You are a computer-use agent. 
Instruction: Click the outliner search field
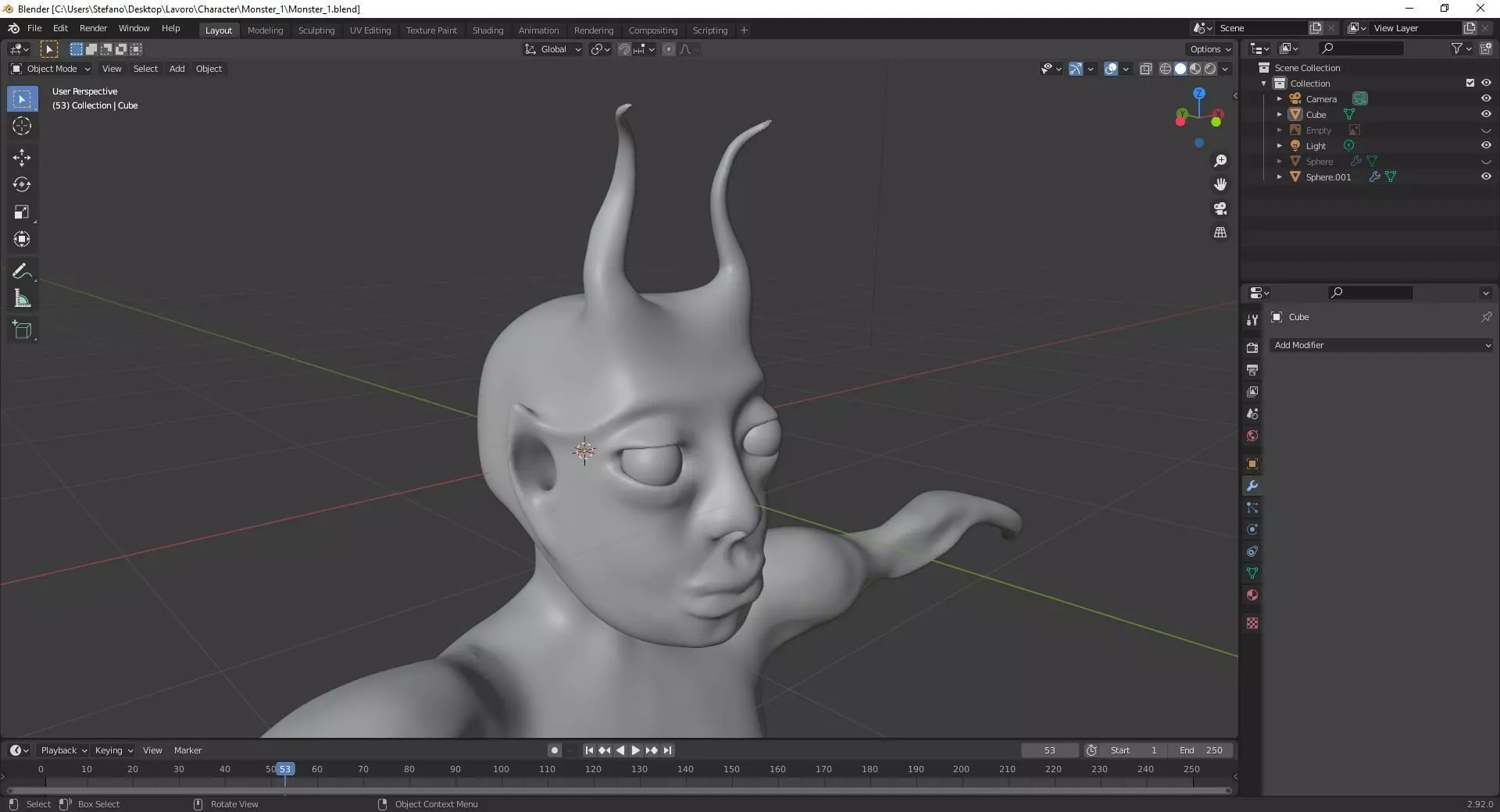(1361, 48)
